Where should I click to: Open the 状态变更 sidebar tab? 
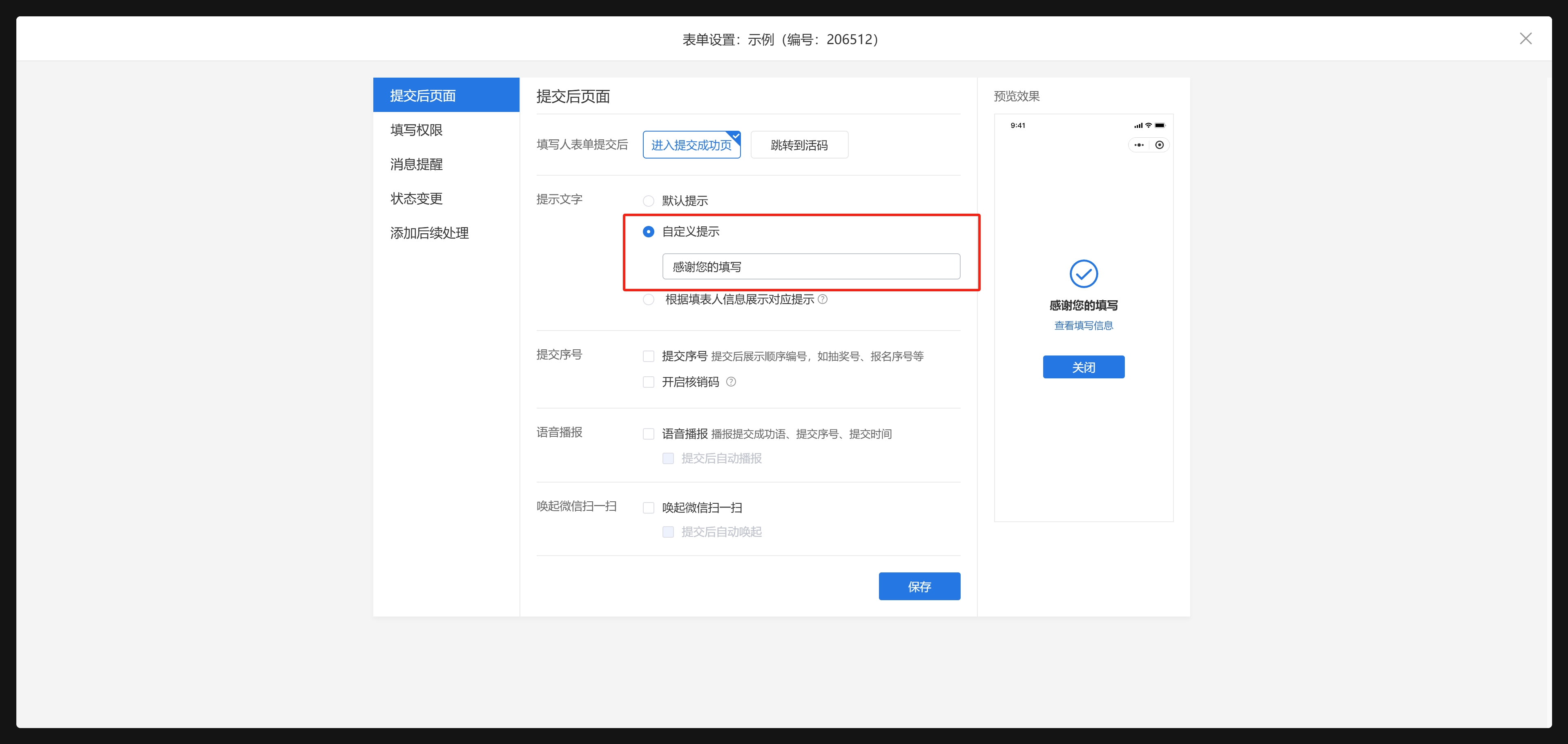click(x=446, y=199)
